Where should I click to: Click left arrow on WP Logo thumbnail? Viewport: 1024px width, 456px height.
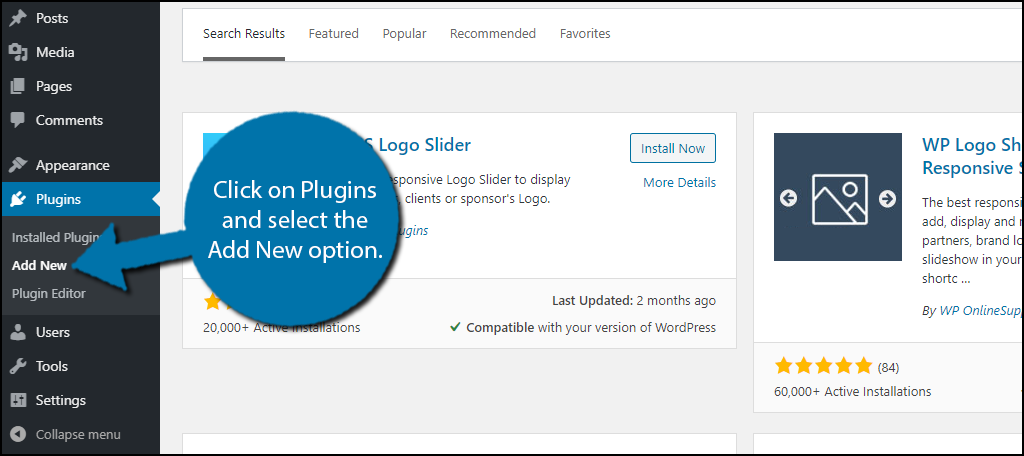tap(788, 199)
